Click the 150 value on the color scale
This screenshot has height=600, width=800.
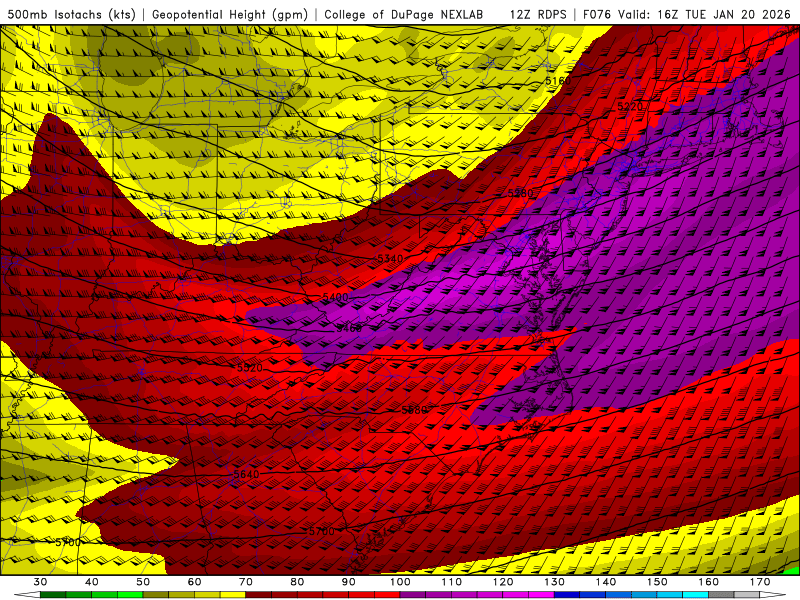point(657,582)
